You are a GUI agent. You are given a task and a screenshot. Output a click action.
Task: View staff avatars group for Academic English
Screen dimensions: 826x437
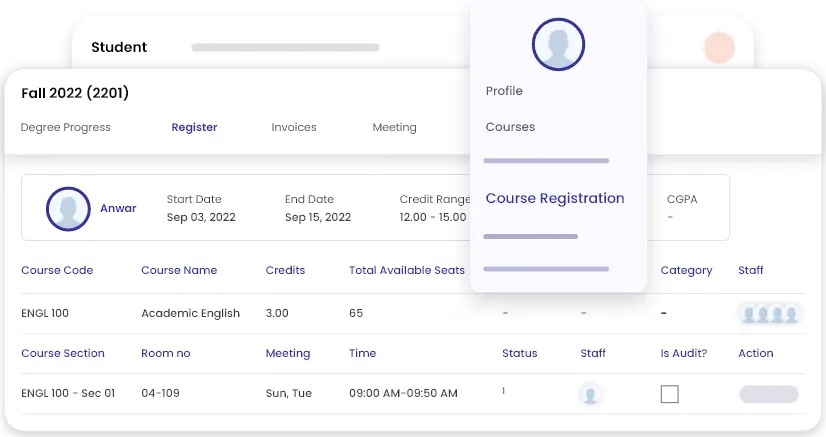pos(770,314)
